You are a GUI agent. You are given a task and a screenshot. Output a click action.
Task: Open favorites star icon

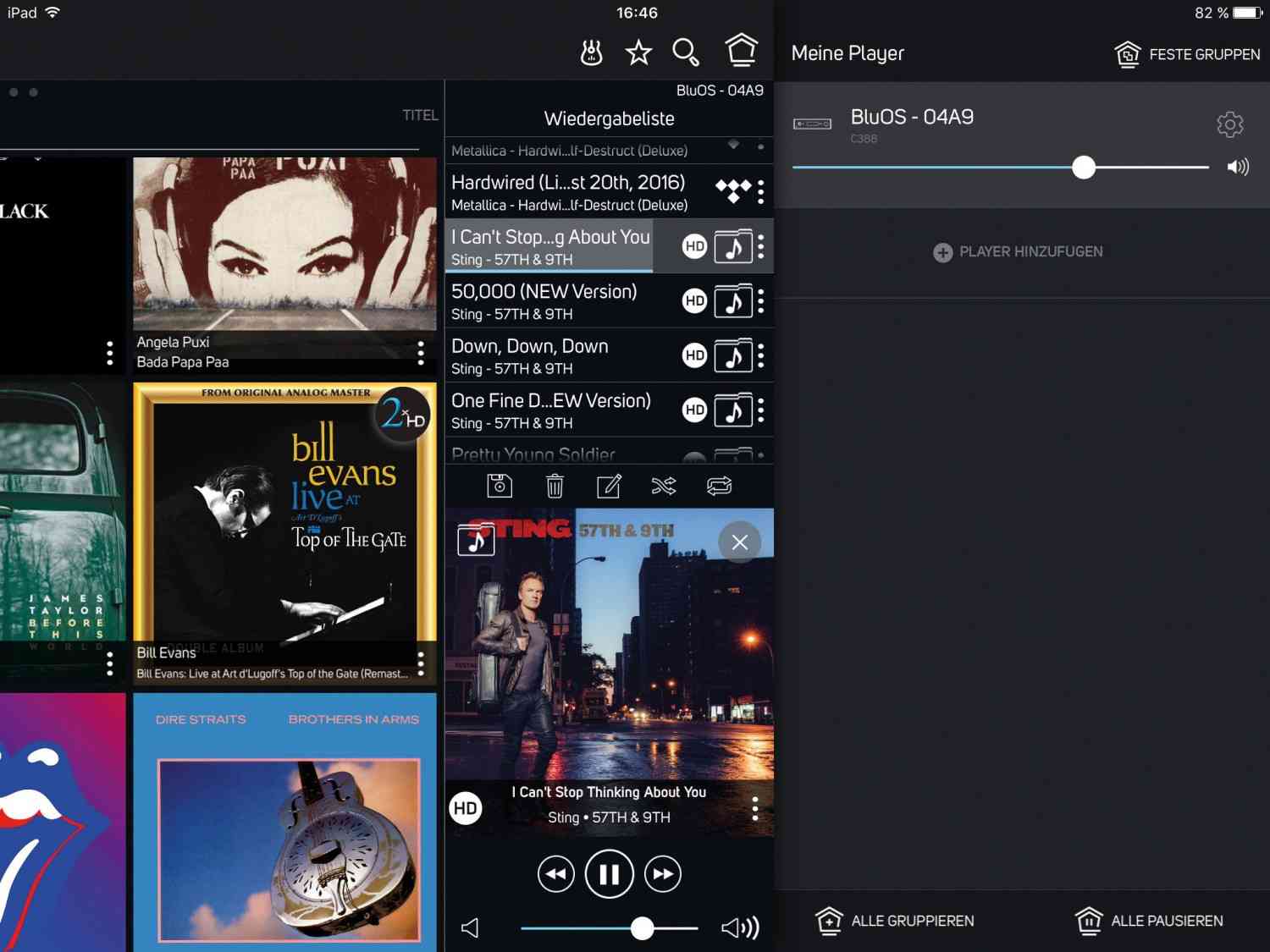pos(638,52)
